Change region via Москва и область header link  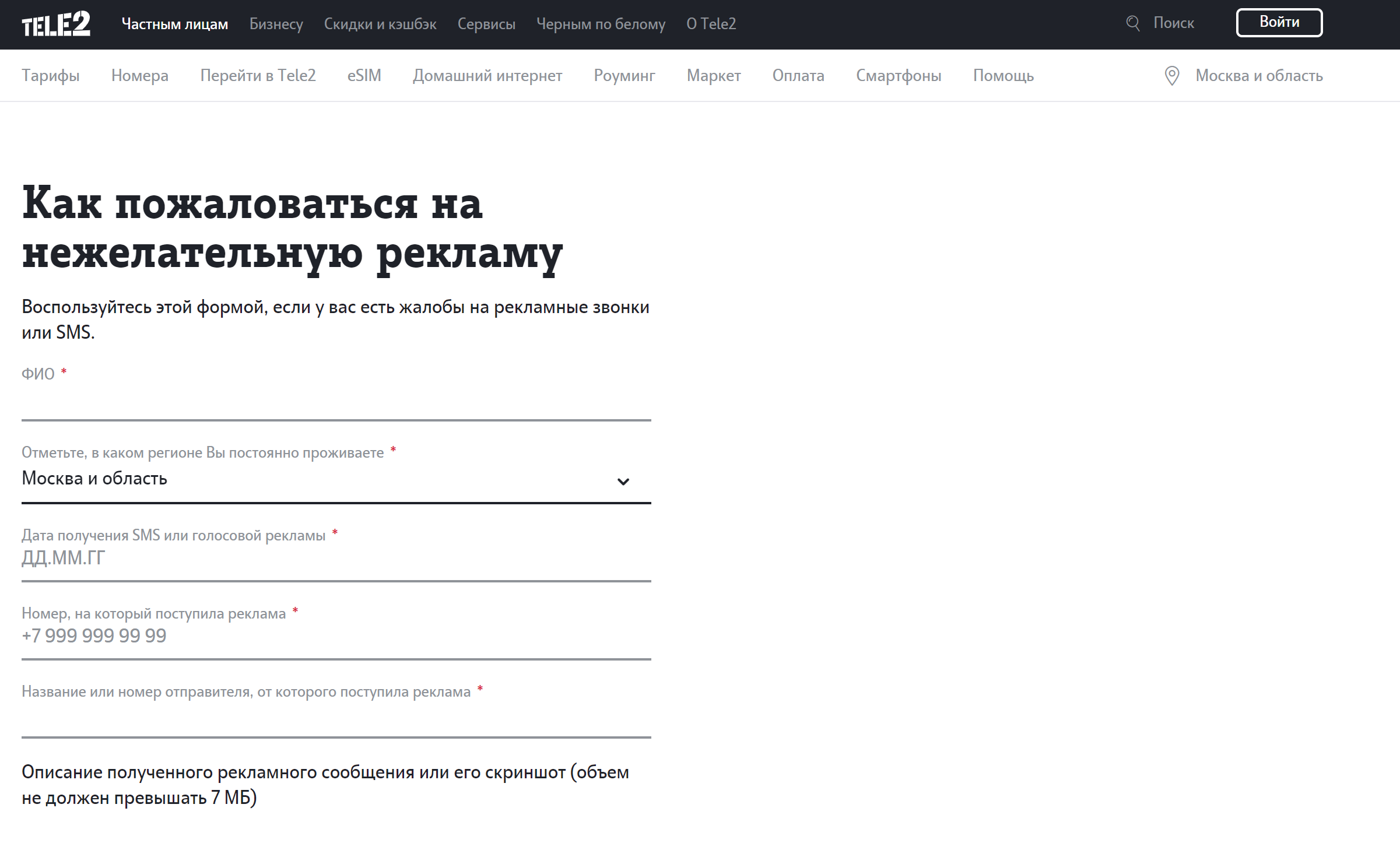(1259, 76)
